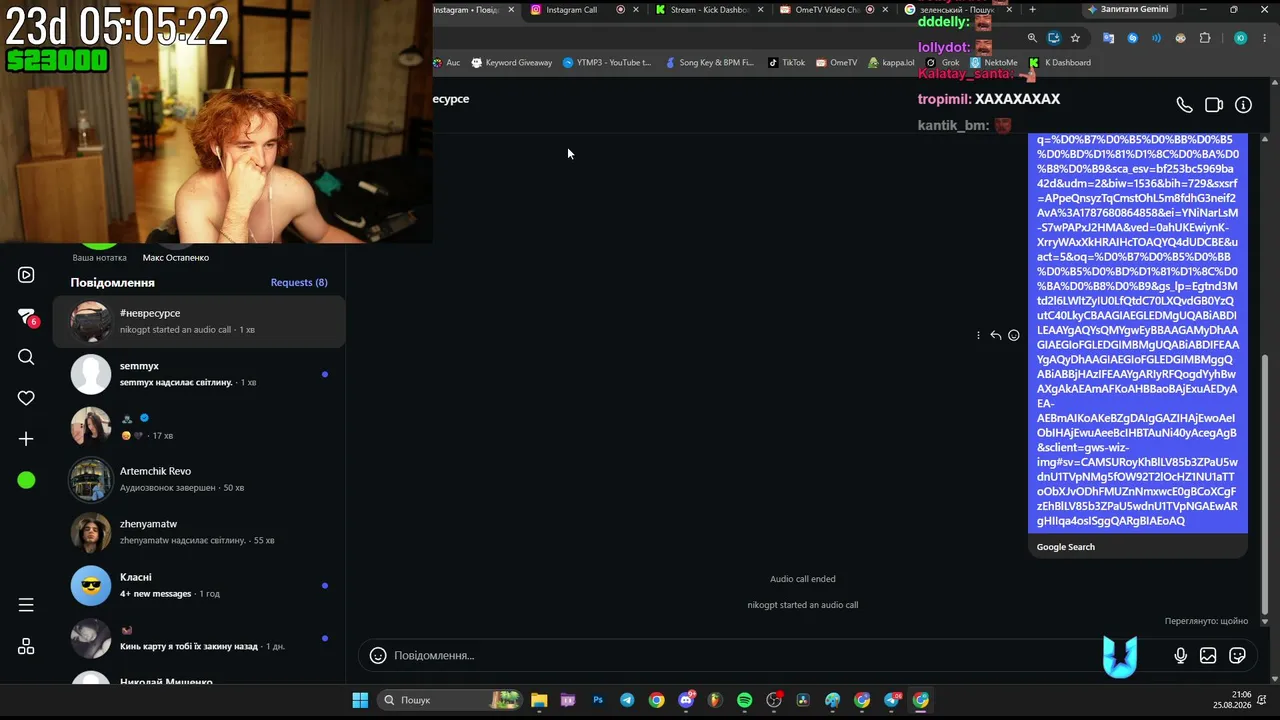
Task: Open the zhenyamatw conversation
Action: click(199, 532)
